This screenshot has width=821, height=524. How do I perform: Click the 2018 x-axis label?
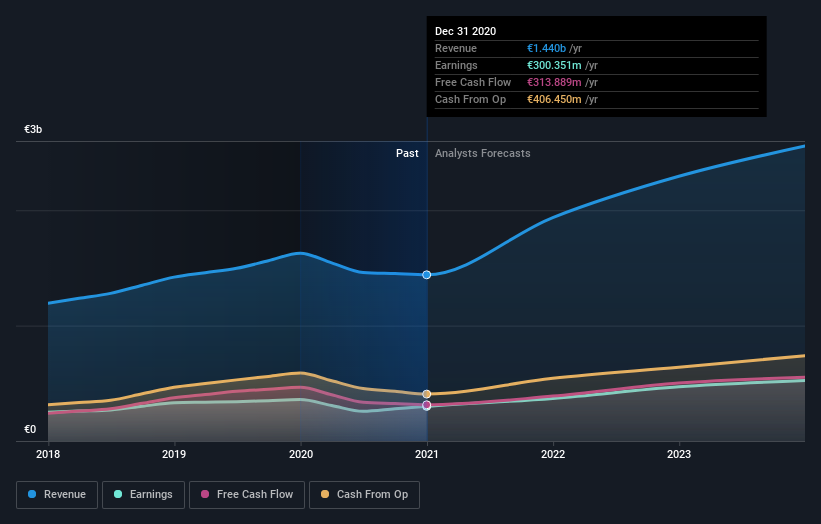pyautogui.click(x=48, y=454)
